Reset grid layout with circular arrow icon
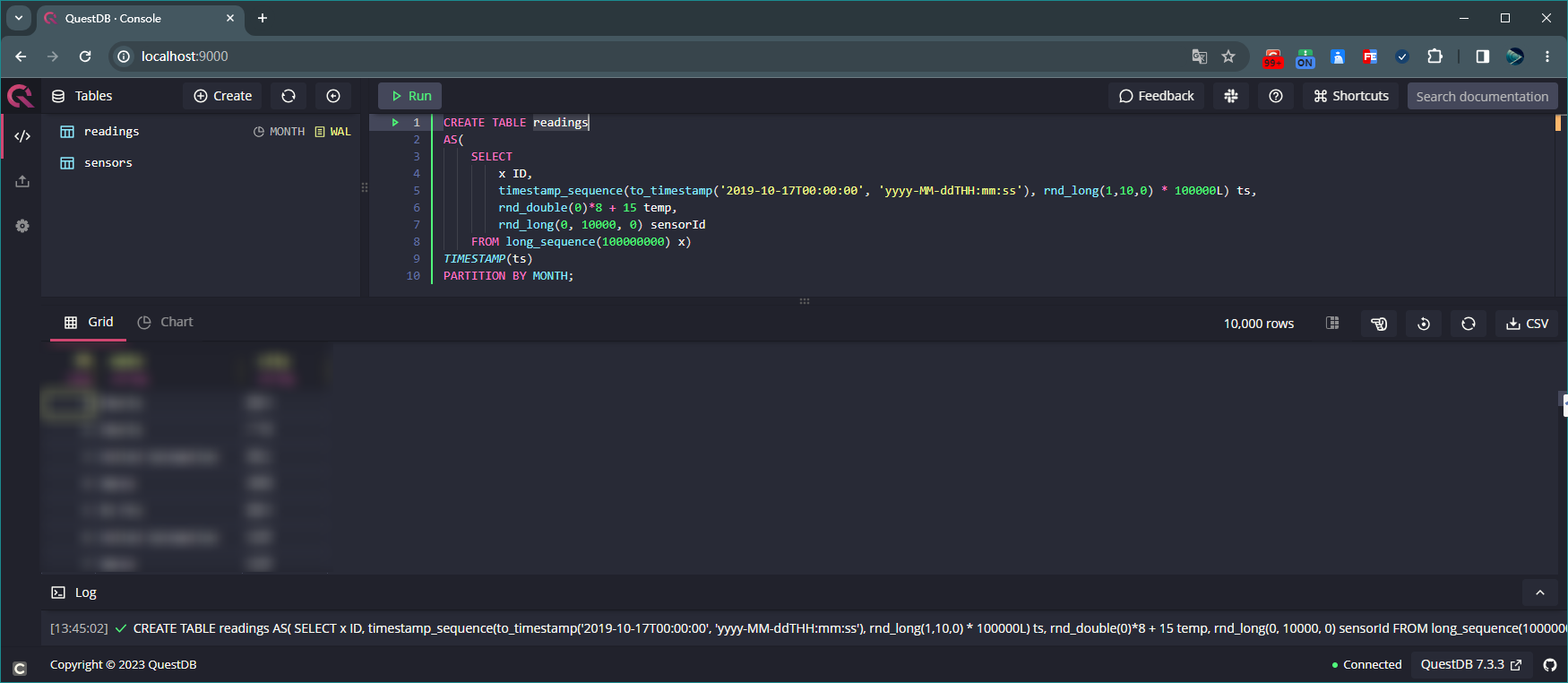The width and height of the screenshot is (1568, 683). tap(1424, 324)
